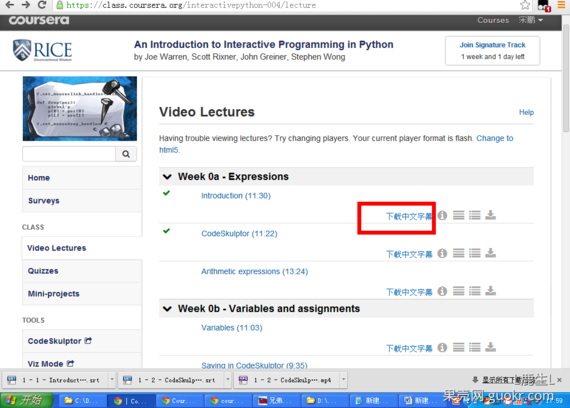Open CodeSkulptor tool link in sidebar
The height and width of the screenshot is (408, 570).
[x=82, y=341]
